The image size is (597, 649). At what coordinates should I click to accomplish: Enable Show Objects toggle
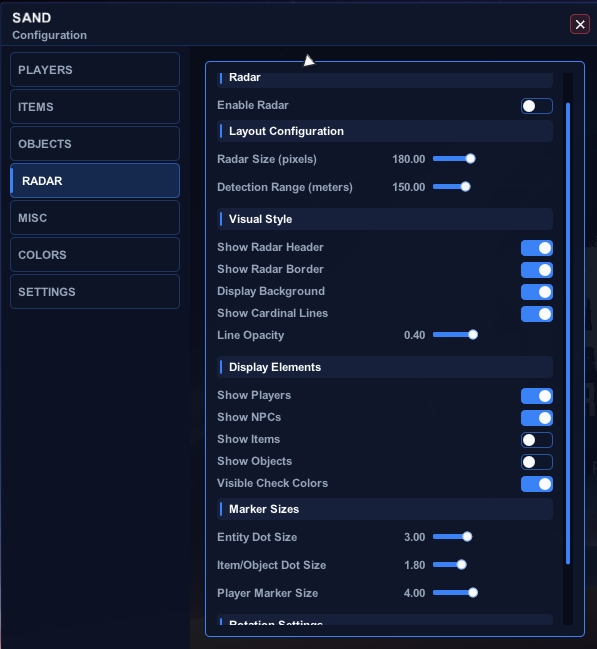pos(537,462)
